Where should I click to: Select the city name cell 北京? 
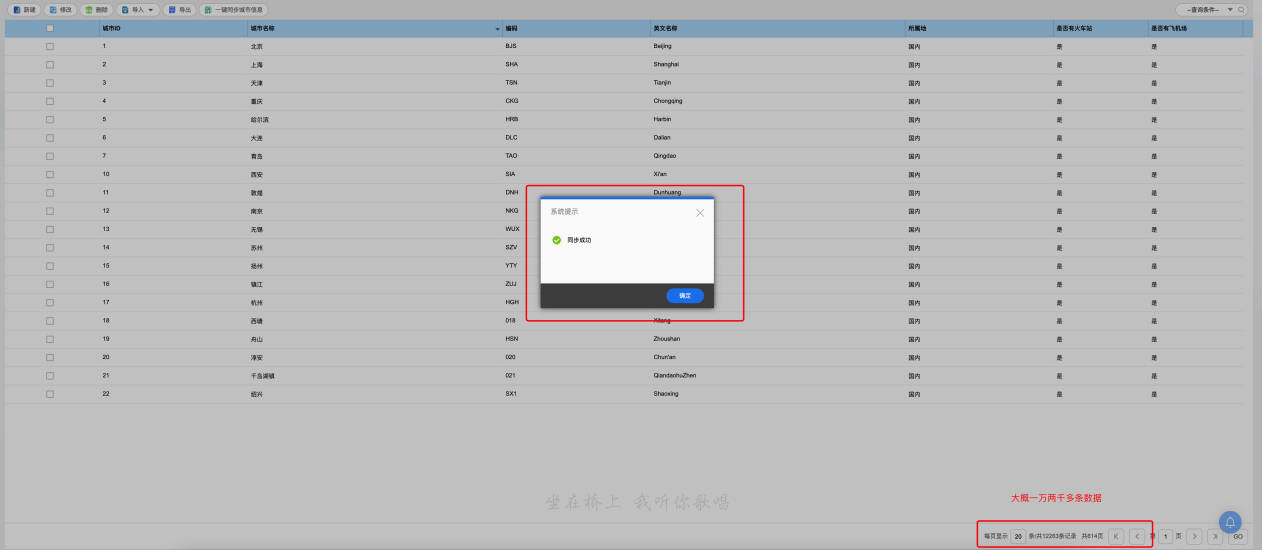click(x=257, y=46)
